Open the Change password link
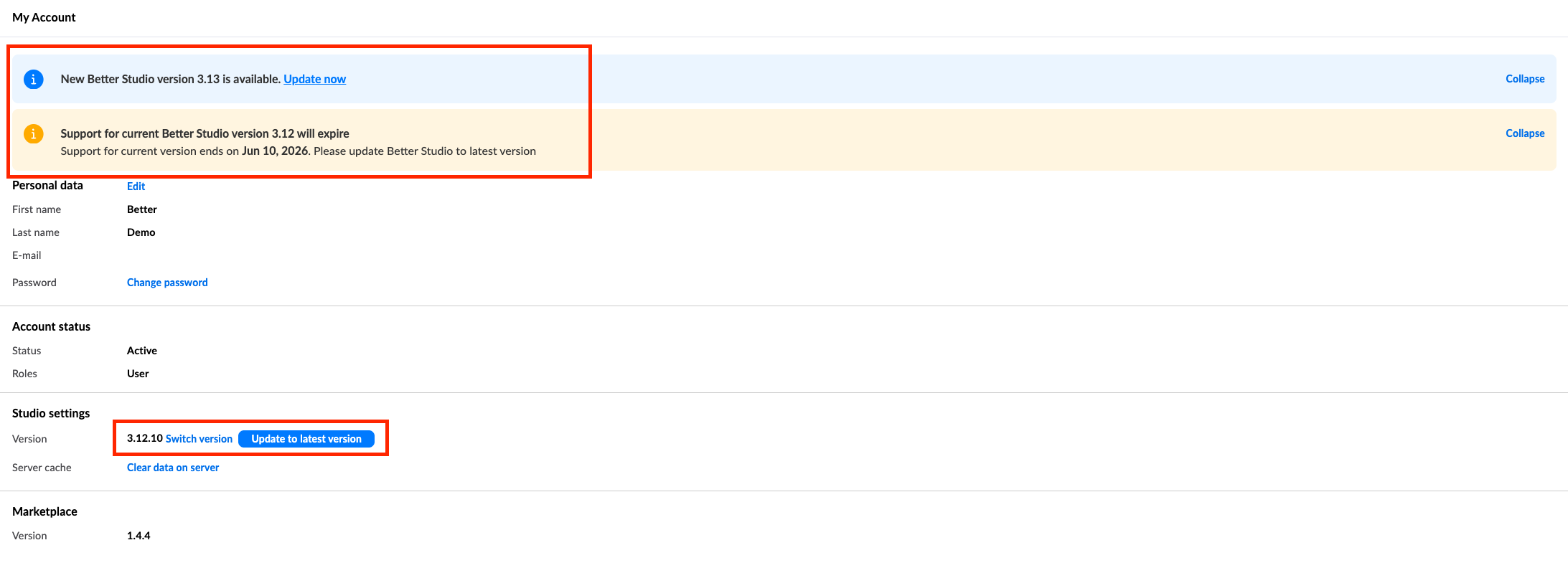Viewport: 1568px width, 563px height. point(167,283)
